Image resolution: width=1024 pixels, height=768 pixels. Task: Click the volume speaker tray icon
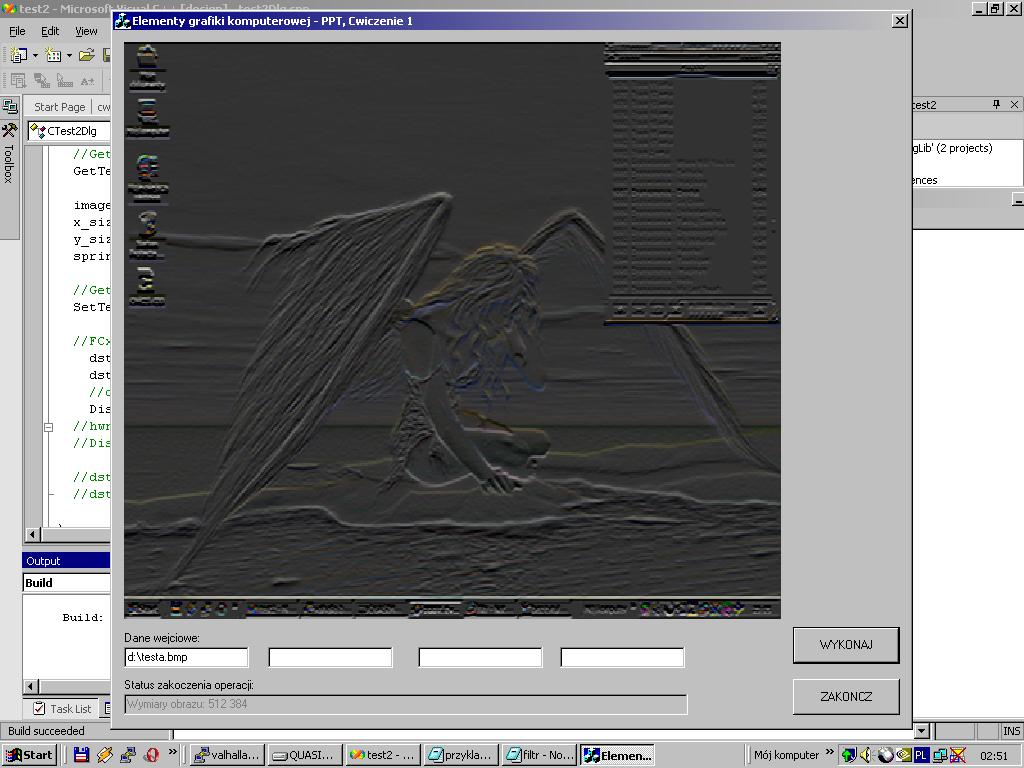(866, 755)
